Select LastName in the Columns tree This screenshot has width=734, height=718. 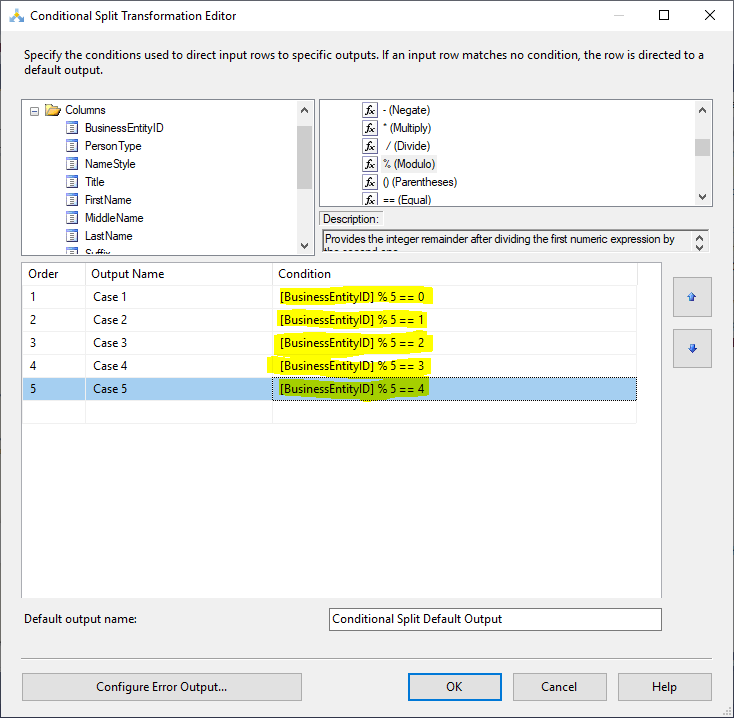click(109, 236)
